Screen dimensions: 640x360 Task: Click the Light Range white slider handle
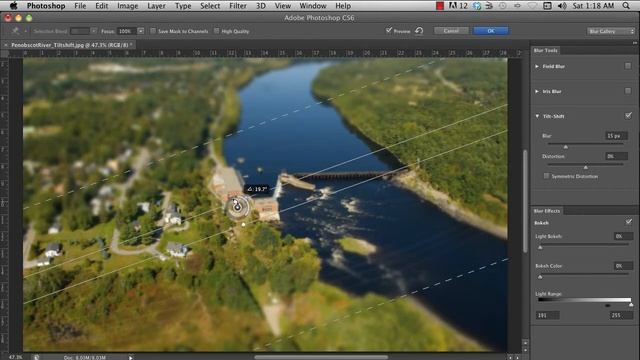pyautogui.click(x=631, y=305)
